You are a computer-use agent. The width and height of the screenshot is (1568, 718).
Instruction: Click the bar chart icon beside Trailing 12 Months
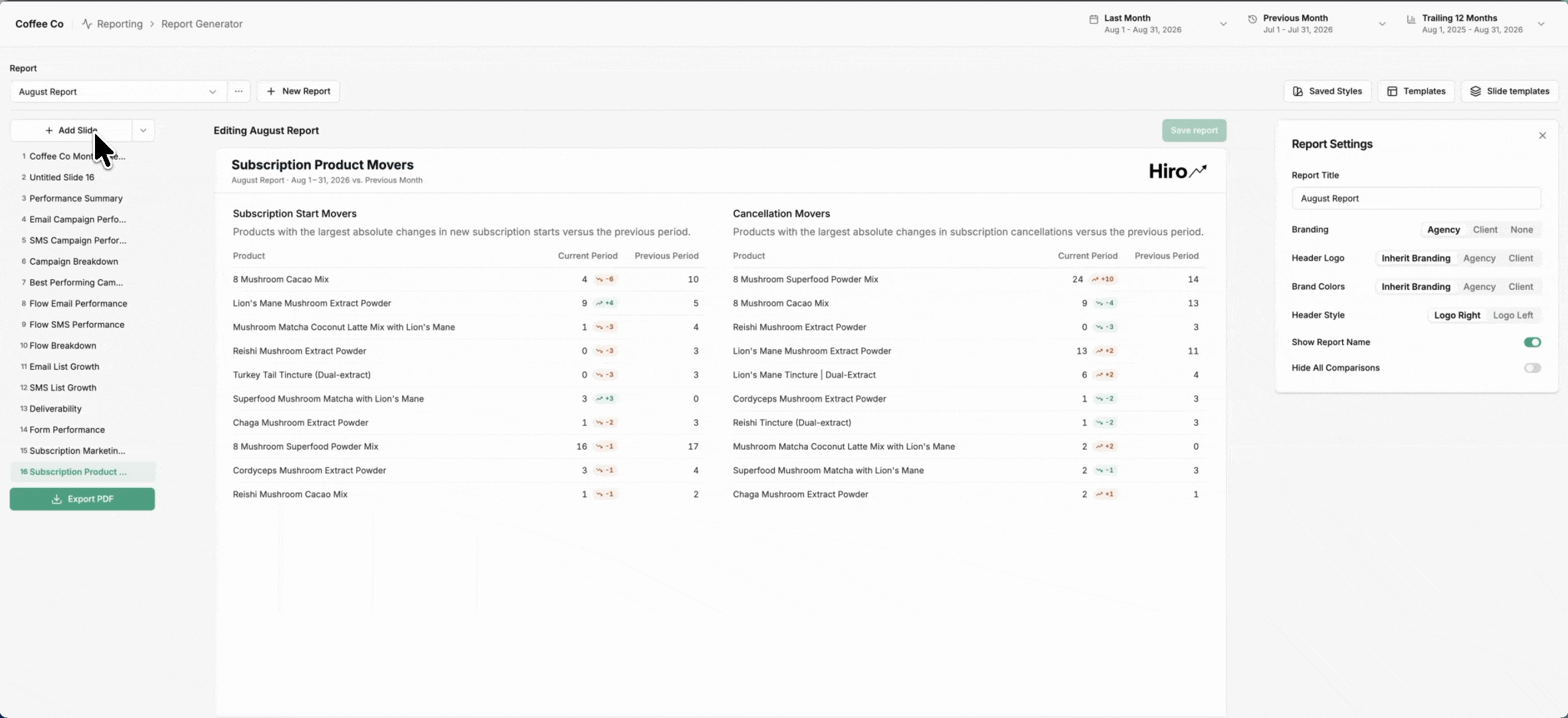1411,19
